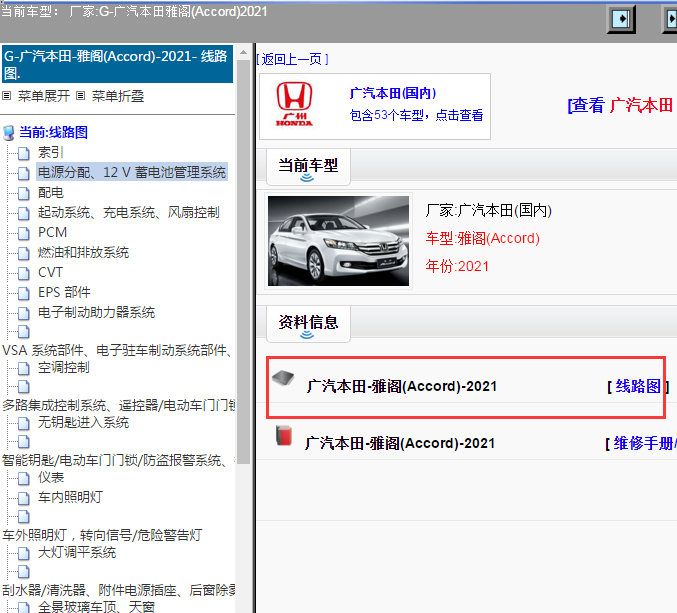Click the page icon next to 索引
This screenshot has height=613, width=677.
coord(24,153)
